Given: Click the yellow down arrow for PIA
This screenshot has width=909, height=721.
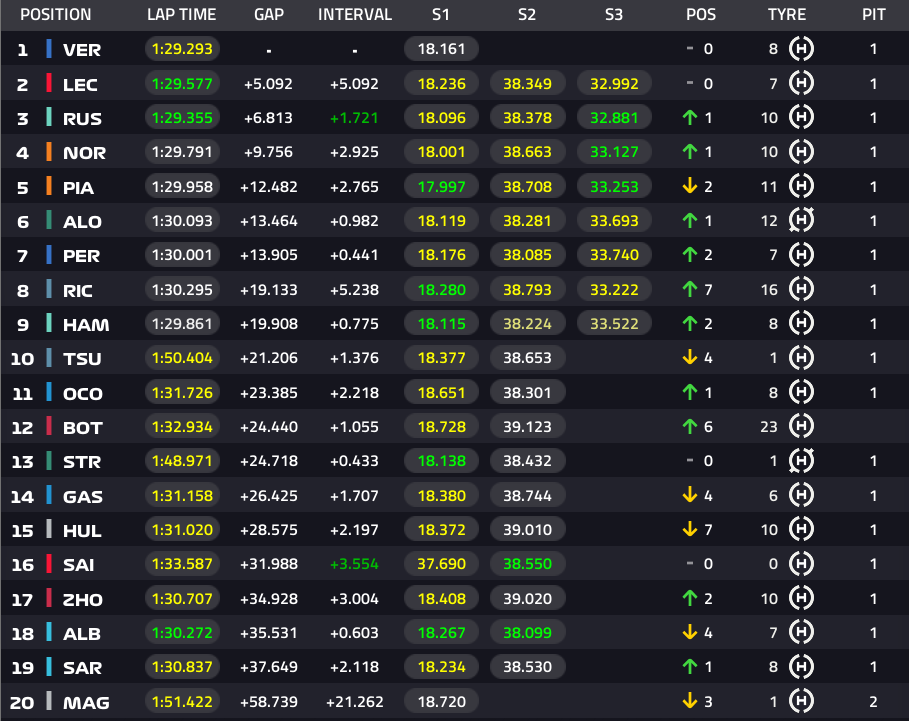Looking at the screenshot, I should point(689,186).
